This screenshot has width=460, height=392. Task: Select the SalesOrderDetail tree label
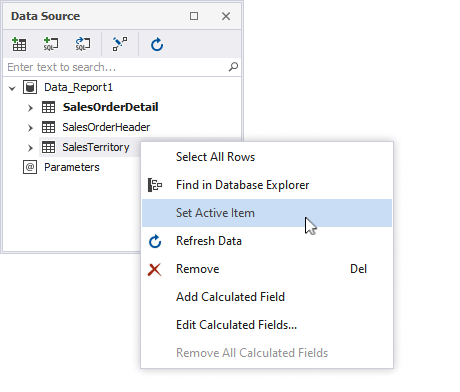point(110,107)
